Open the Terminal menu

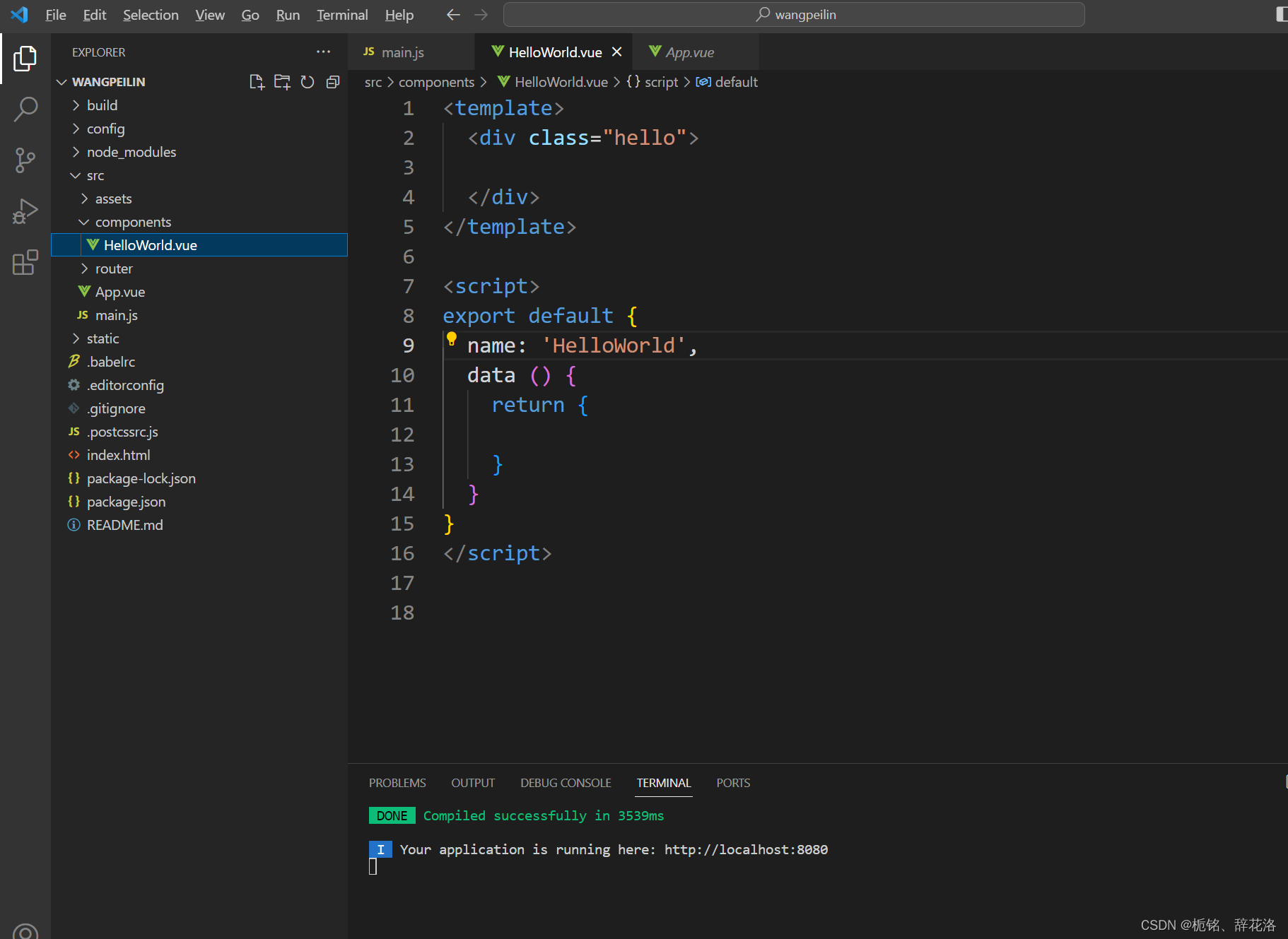[342, 14]
